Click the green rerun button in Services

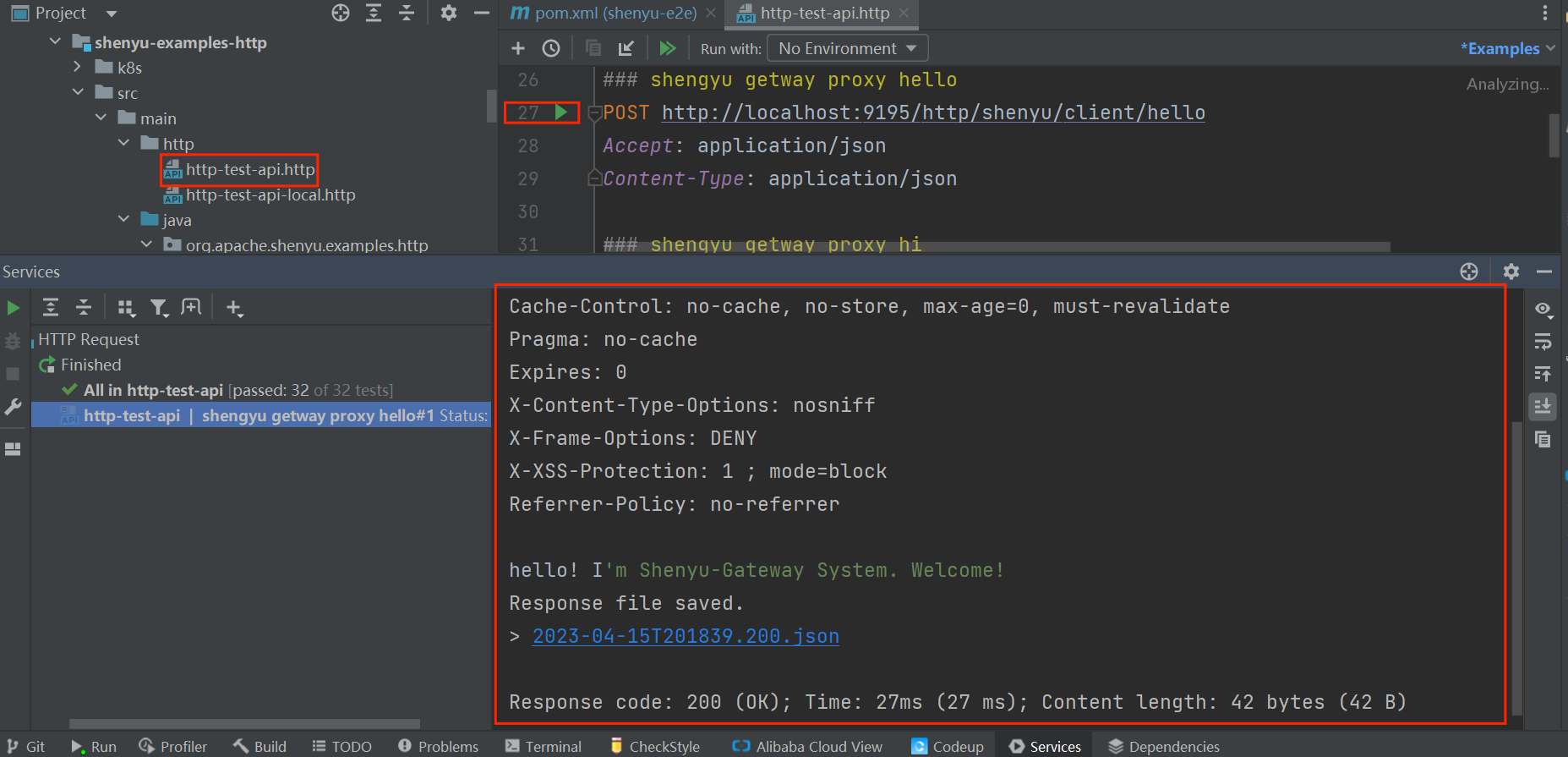point(14,308)
